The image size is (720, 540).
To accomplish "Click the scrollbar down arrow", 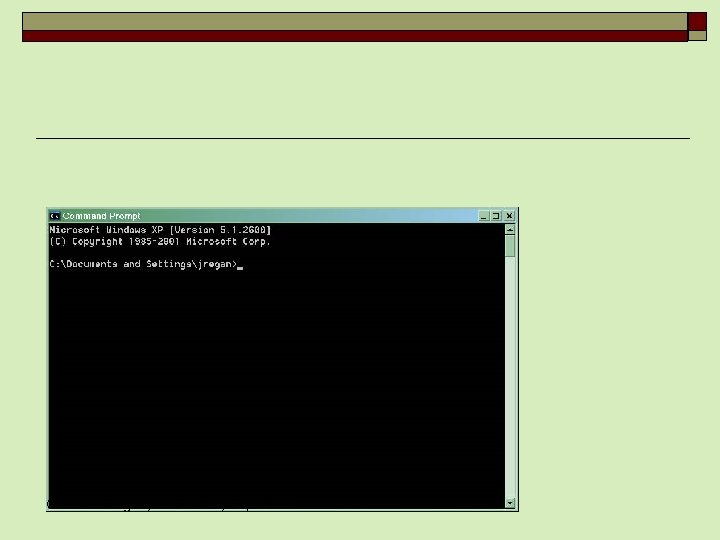I will (x=510, y=503).
